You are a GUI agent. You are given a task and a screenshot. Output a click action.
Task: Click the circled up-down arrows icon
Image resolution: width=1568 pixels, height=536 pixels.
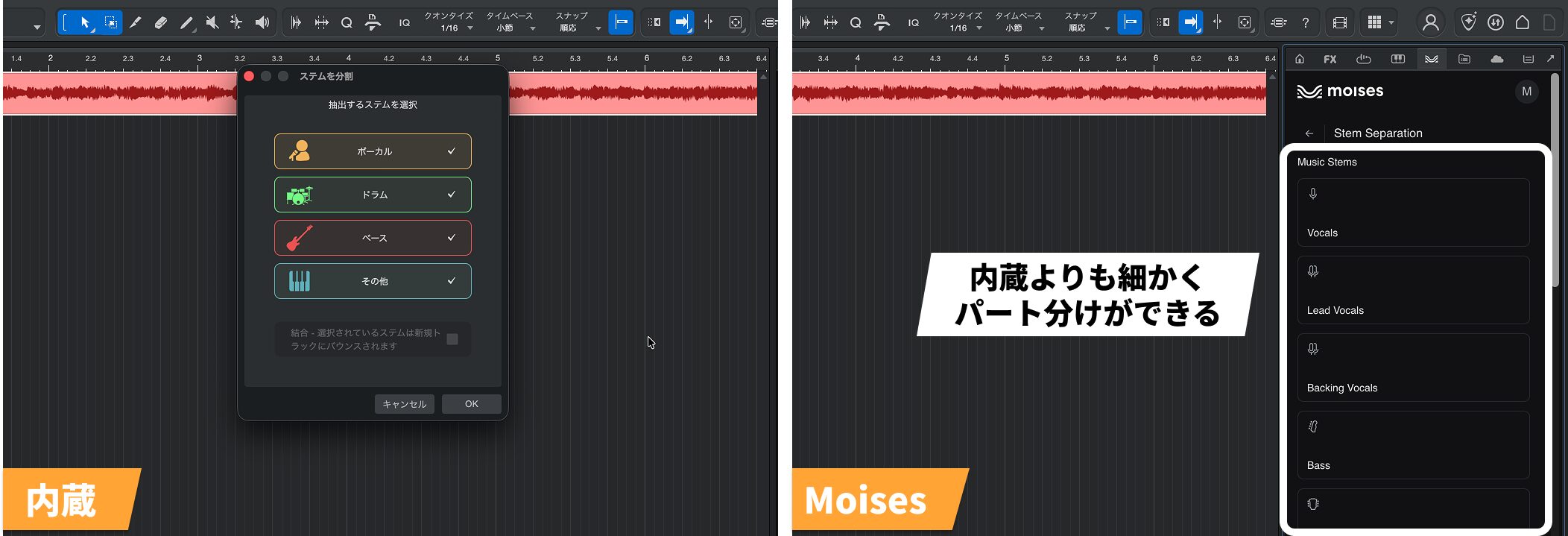[x=1495, y=23]
